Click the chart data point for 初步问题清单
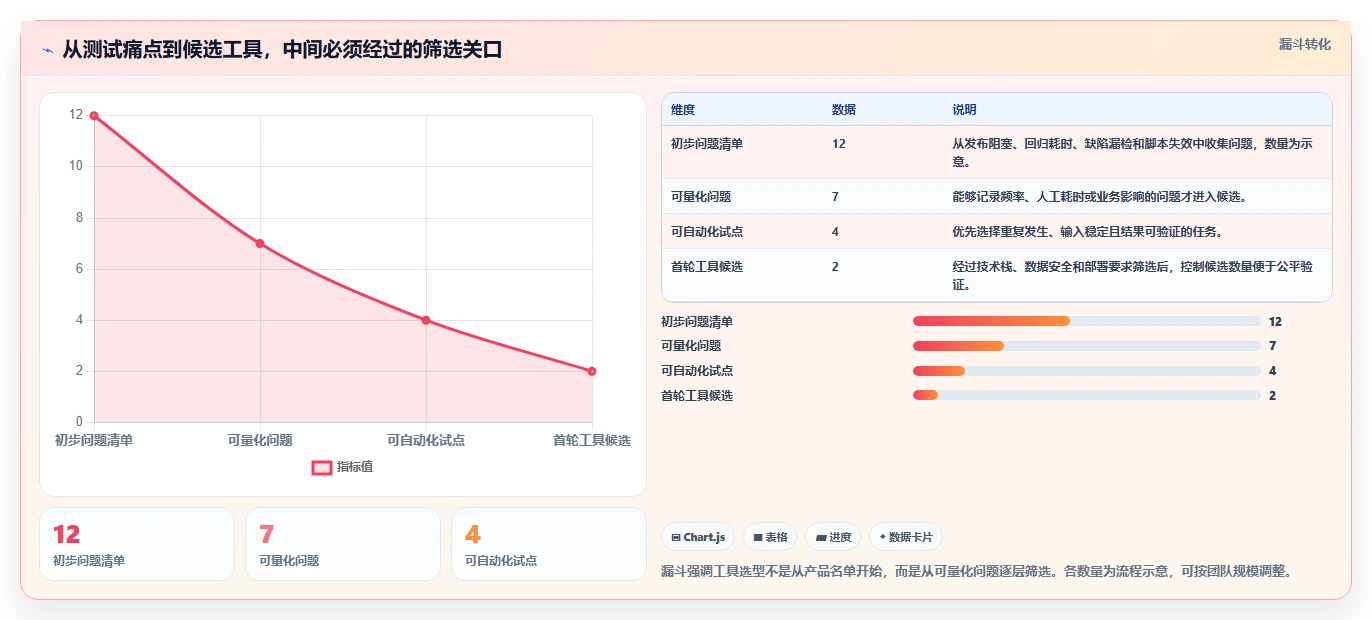 coord(94,115)
